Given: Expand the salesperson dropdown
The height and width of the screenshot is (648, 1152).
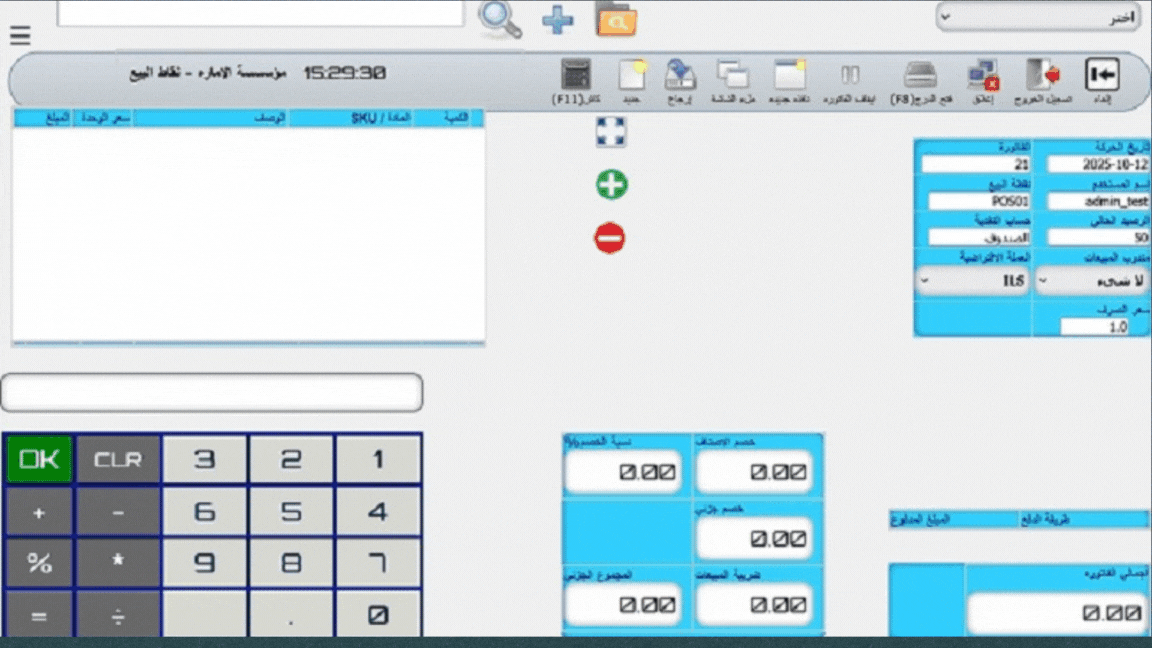Looking at the screenshot, I should [1092, 282].
